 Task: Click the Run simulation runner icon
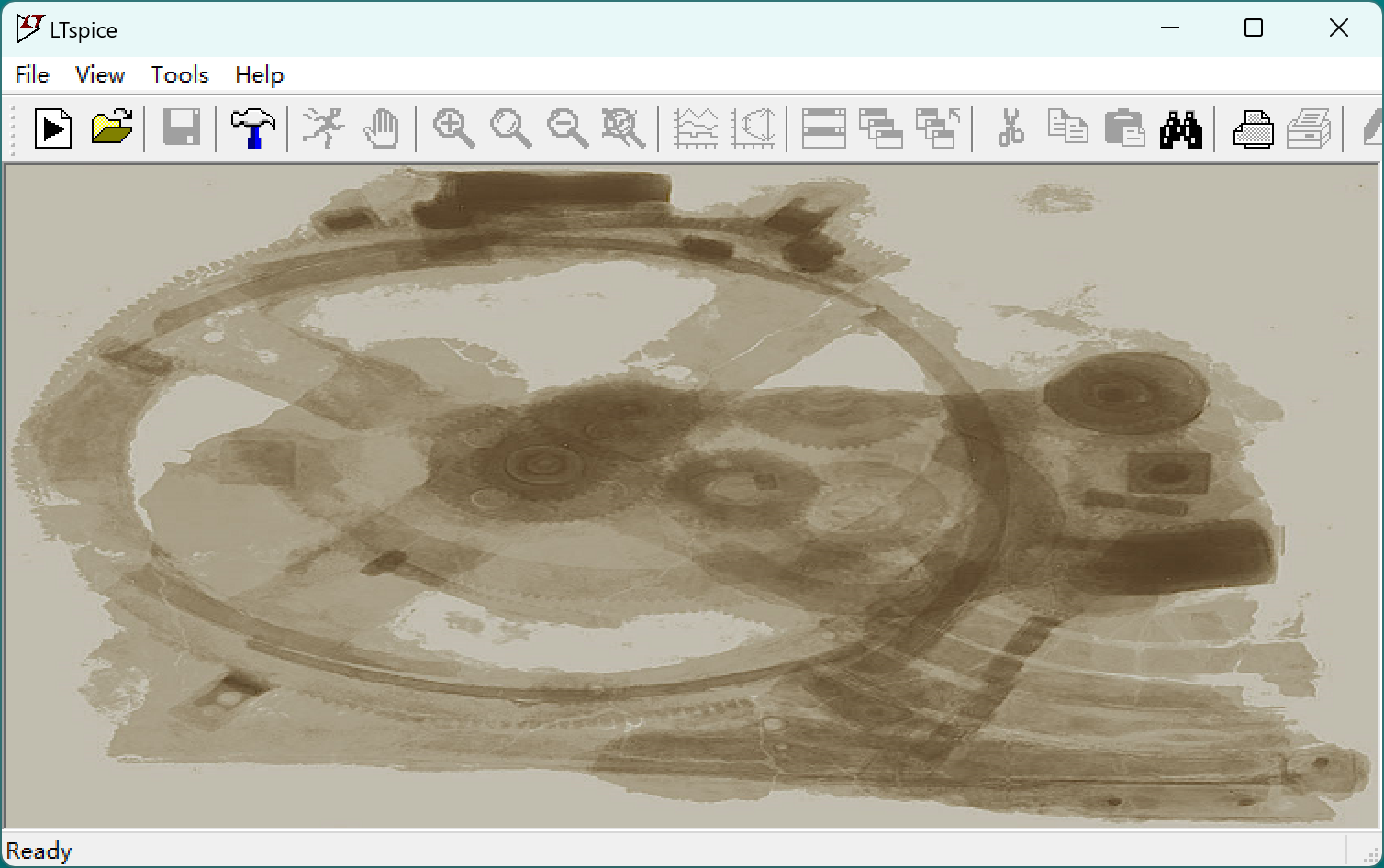[x=323, y=128]
